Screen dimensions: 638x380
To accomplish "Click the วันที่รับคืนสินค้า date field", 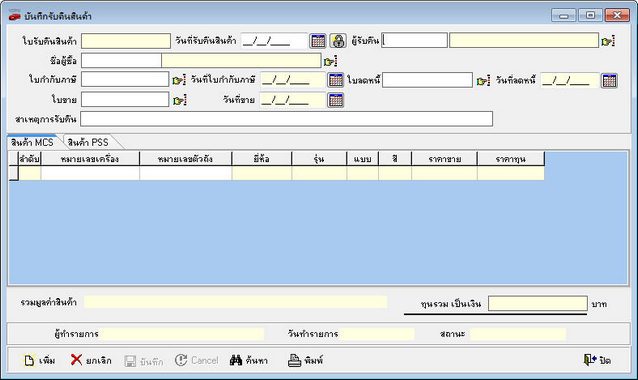I will [x=274, y=41].
